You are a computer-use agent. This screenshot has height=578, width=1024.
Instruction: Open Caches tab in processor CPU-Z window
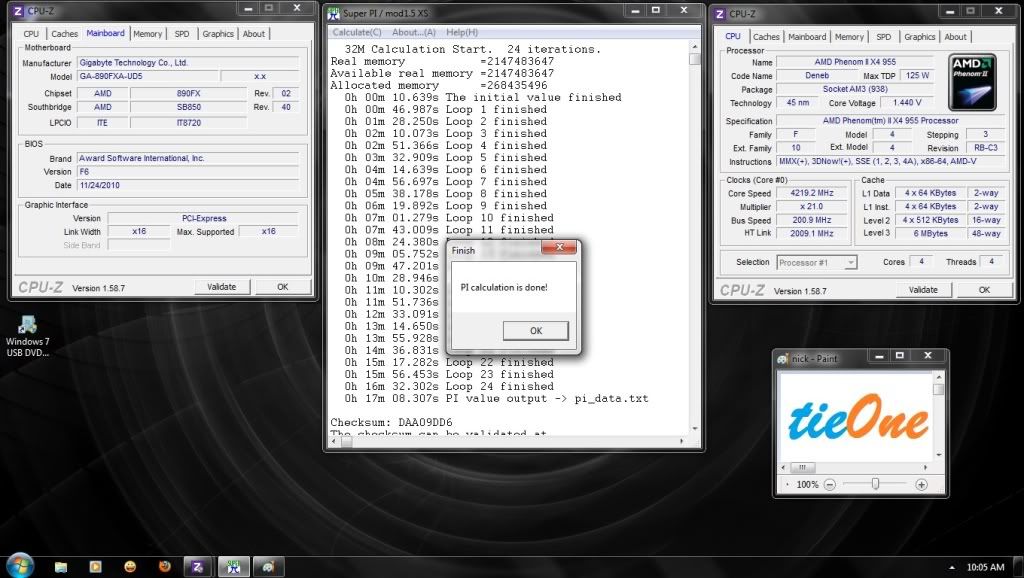click(x=766, y=37)
